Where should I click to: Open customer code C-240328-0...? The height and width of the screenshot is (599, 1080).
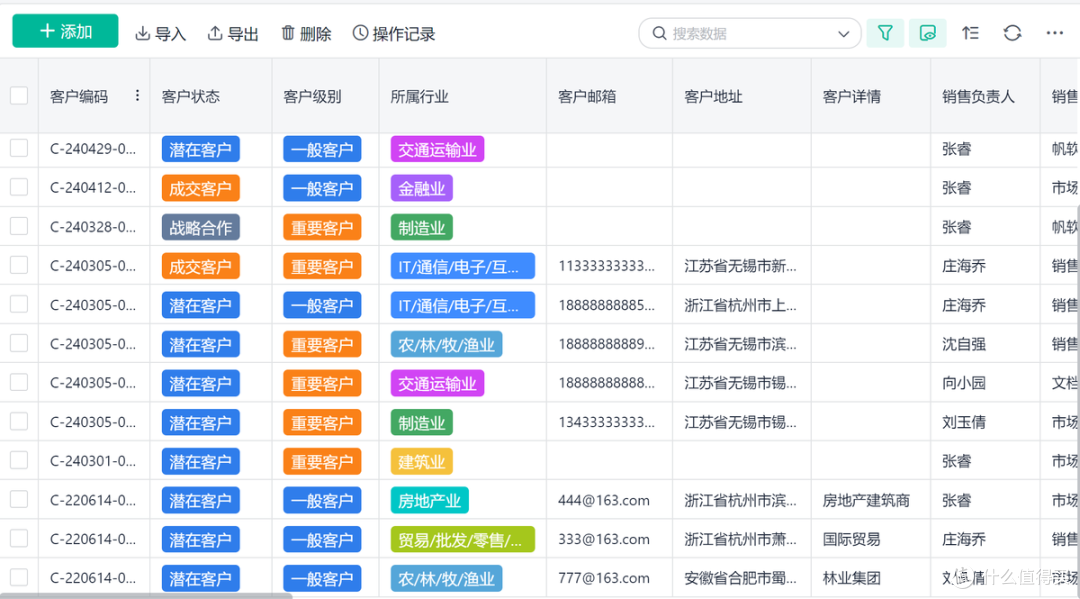93,227
